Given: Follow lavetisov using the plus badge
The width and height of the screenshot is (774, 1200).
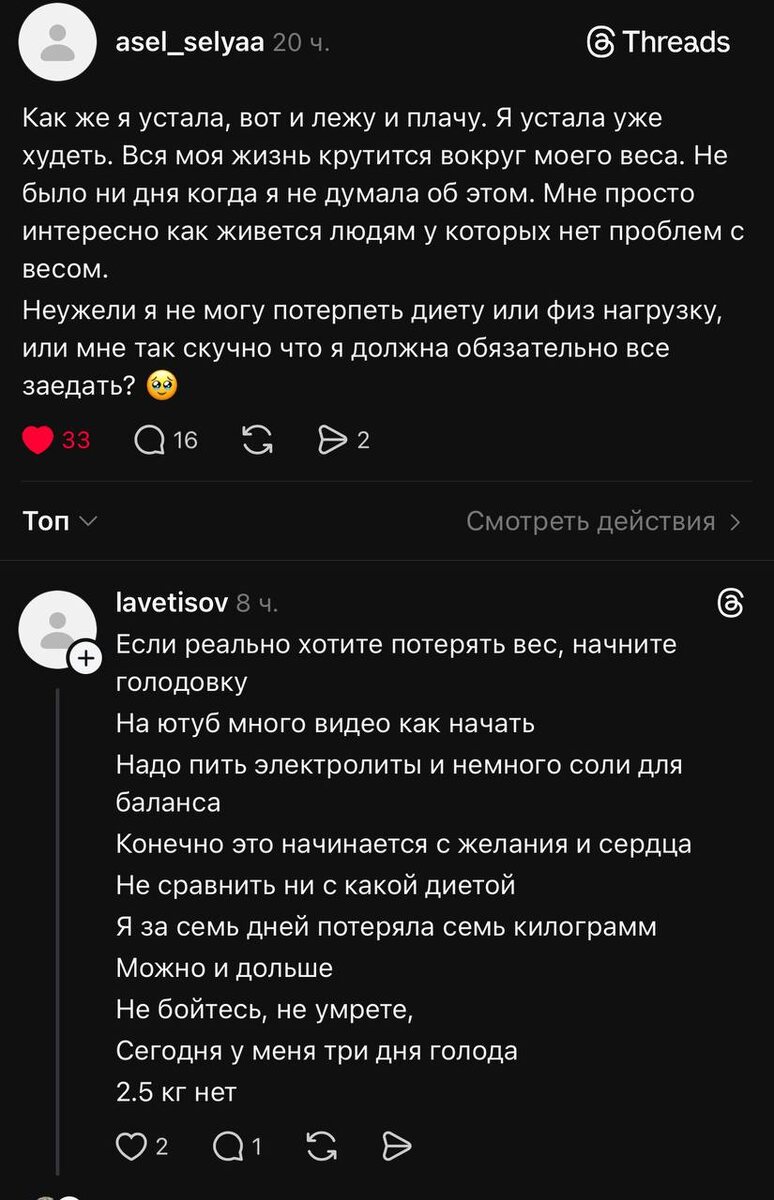Looking at the screenshot, I should (x=84, y=659).
